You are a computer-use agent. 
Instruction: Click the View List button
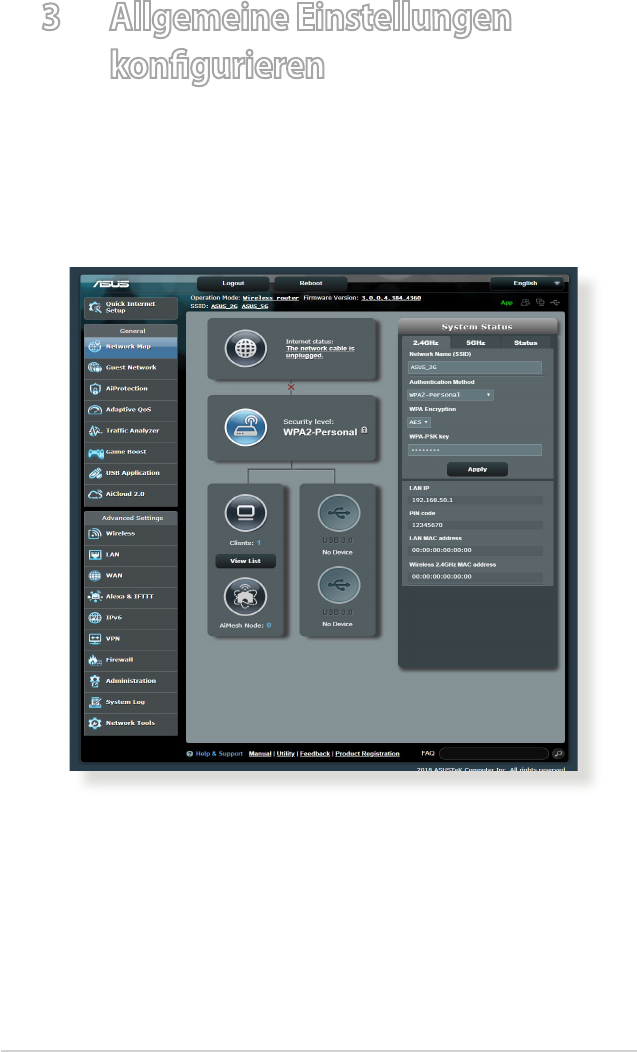click(x=245, y=561)
